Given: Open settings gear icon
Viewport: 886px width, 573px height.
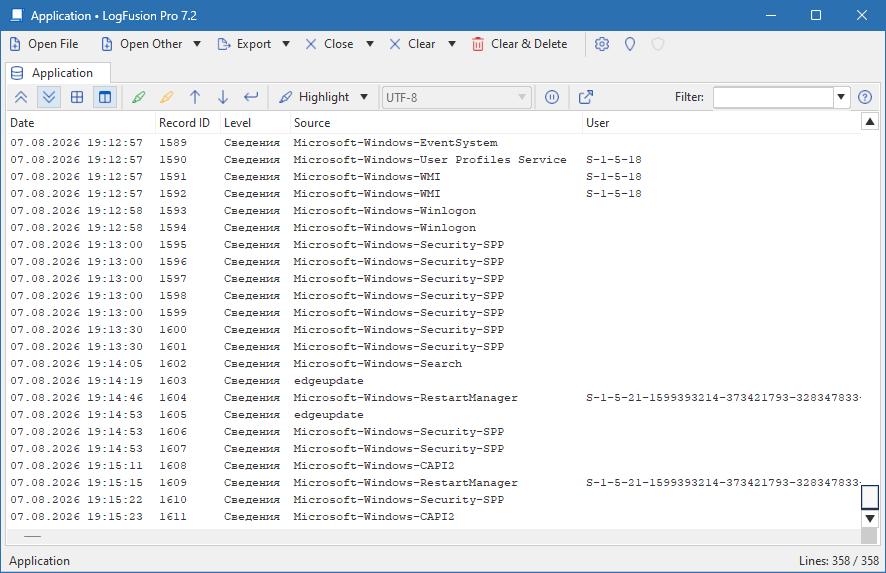Looking at the screenshot, I should click(602, 44).
